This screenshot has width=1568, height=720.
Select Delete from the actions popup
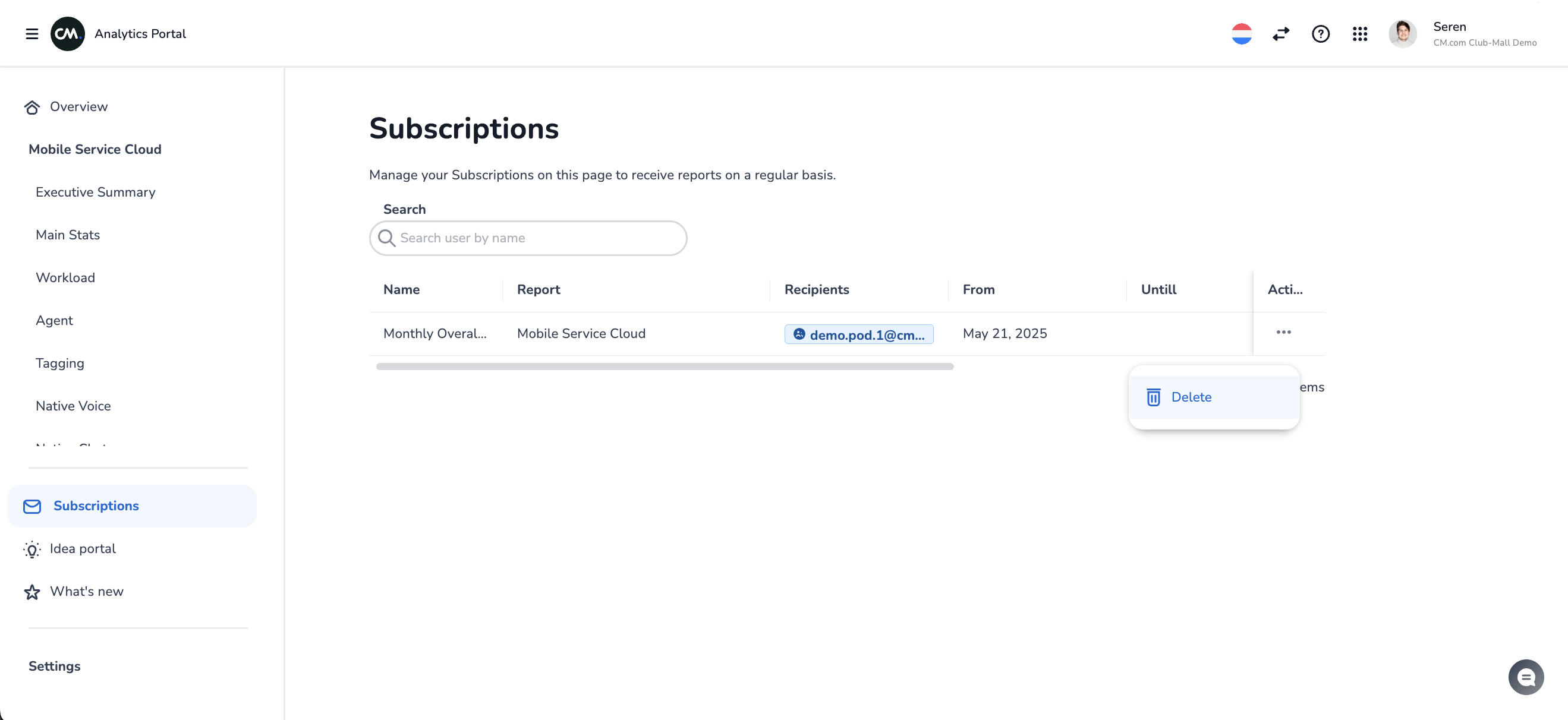1191,397
